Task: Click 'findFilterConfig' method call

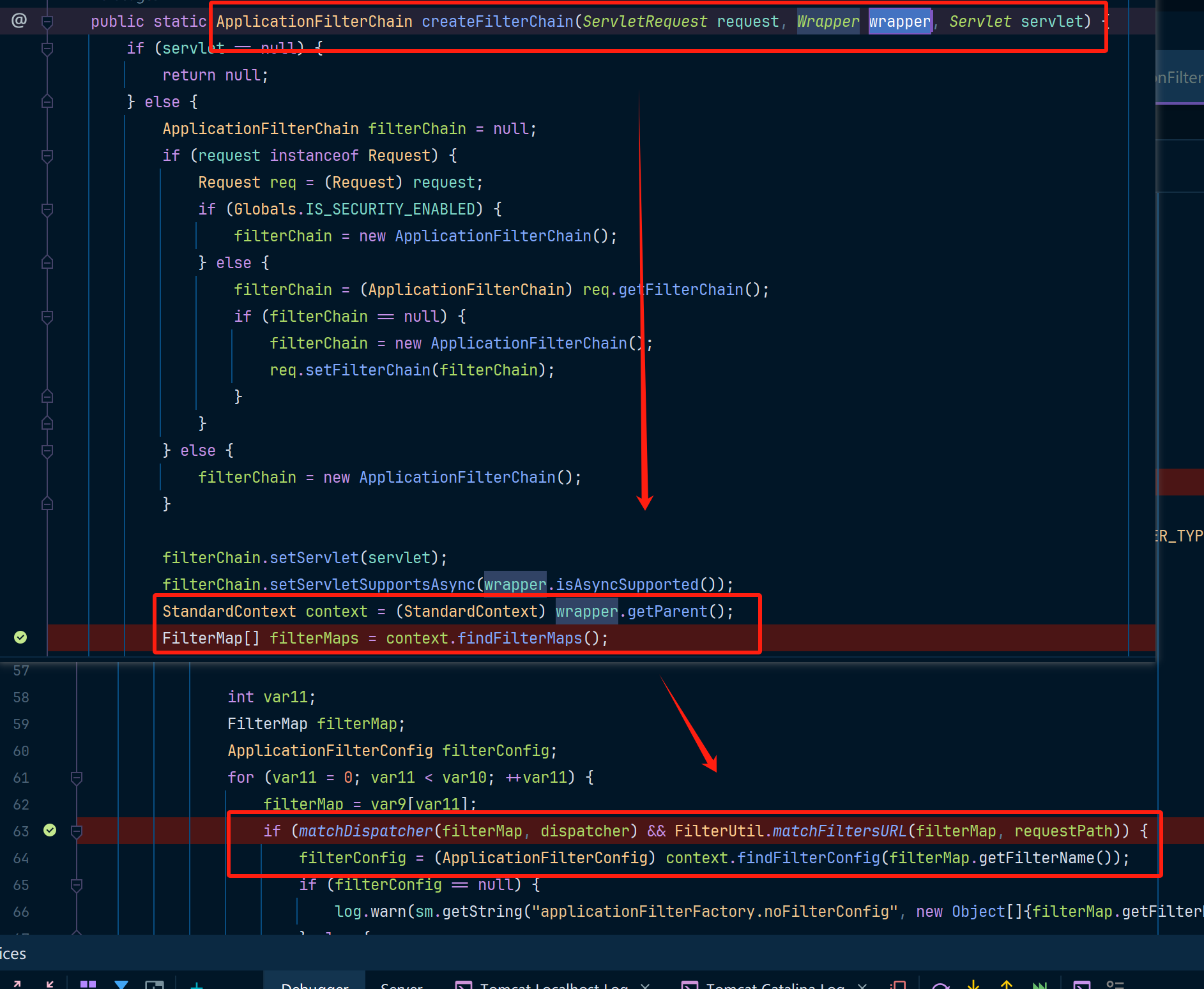Action: [x=809, y=857]
